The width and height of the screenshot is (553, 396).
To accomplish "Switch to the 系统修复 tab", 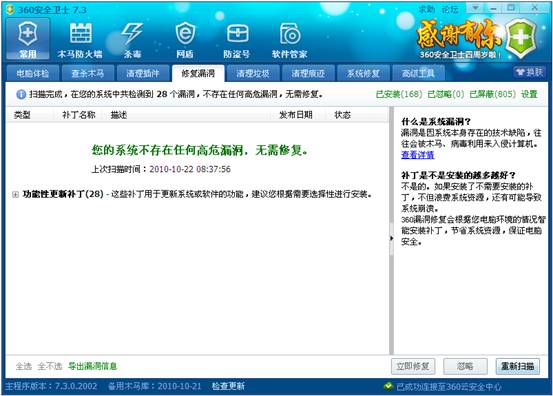I will click(x=363, y=73).
